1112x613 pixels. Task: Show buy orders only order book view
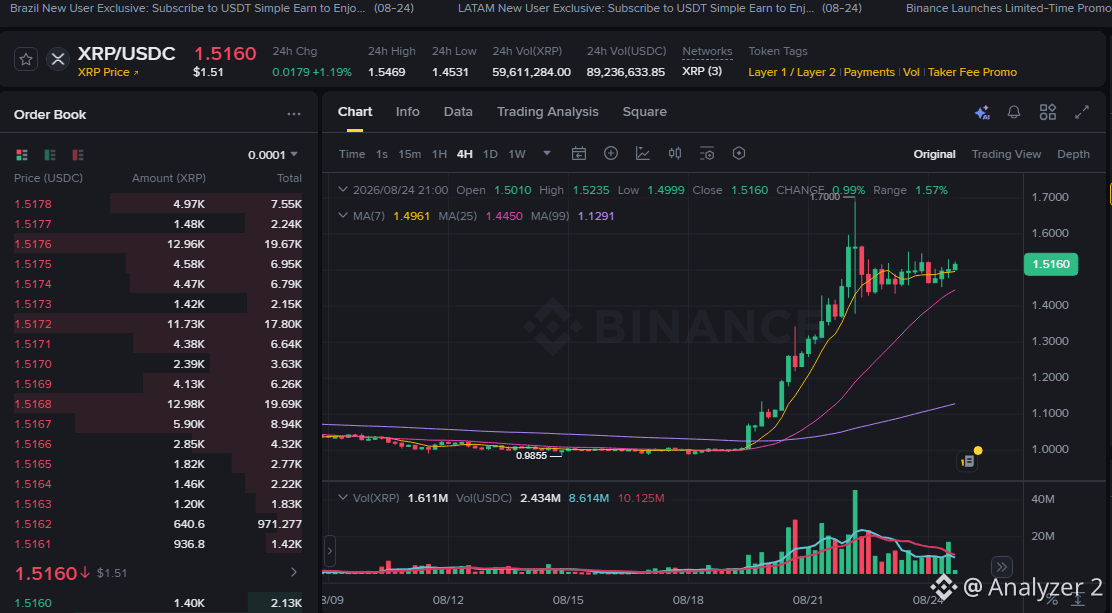click(x=50, y=155)
